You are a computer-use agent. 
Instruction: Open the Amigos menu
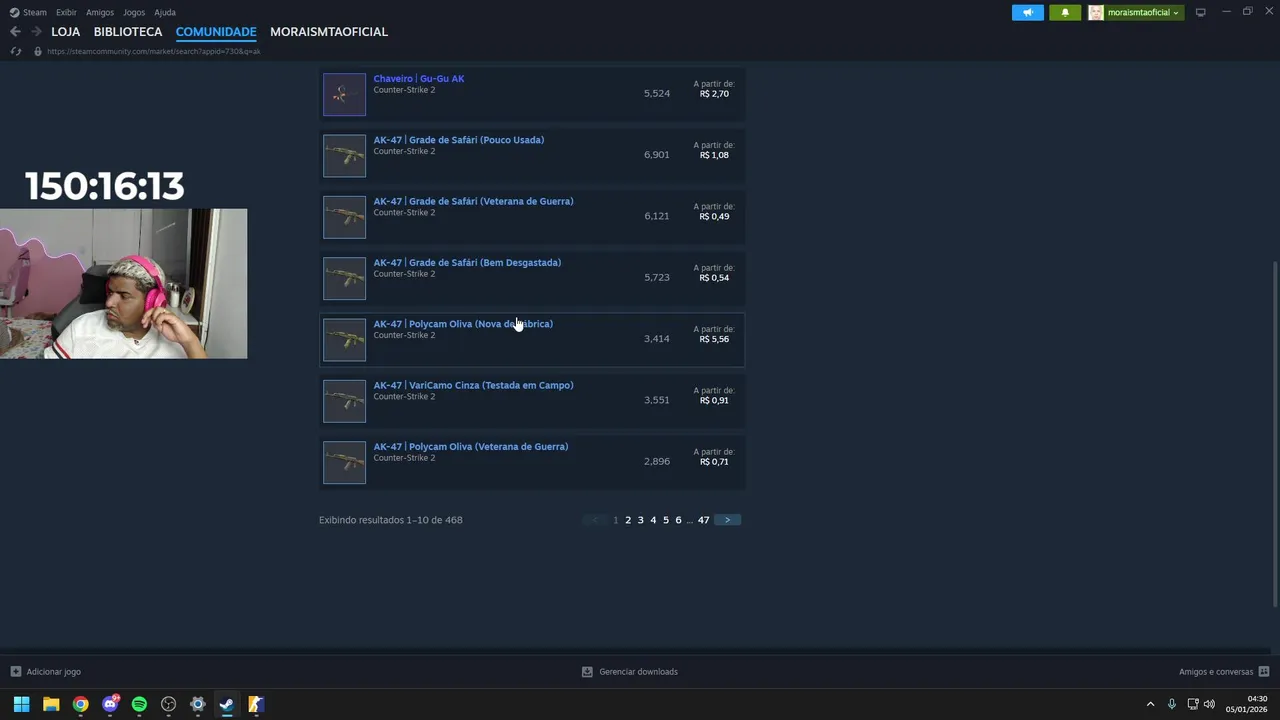pyautogui.click(x=100, y=12)
